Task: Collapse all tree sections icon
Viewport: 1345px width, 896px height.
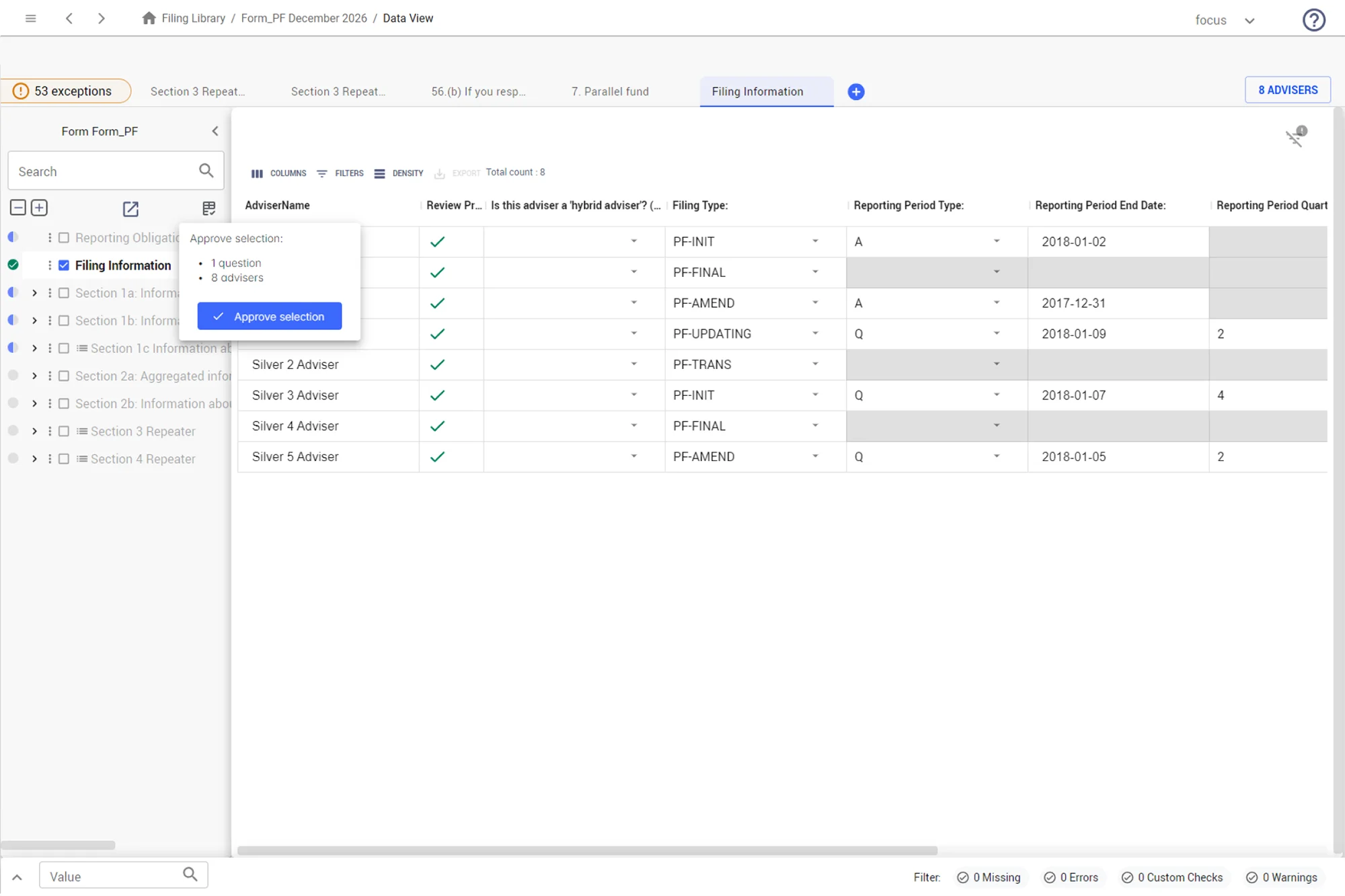Action: coord(18,208)
